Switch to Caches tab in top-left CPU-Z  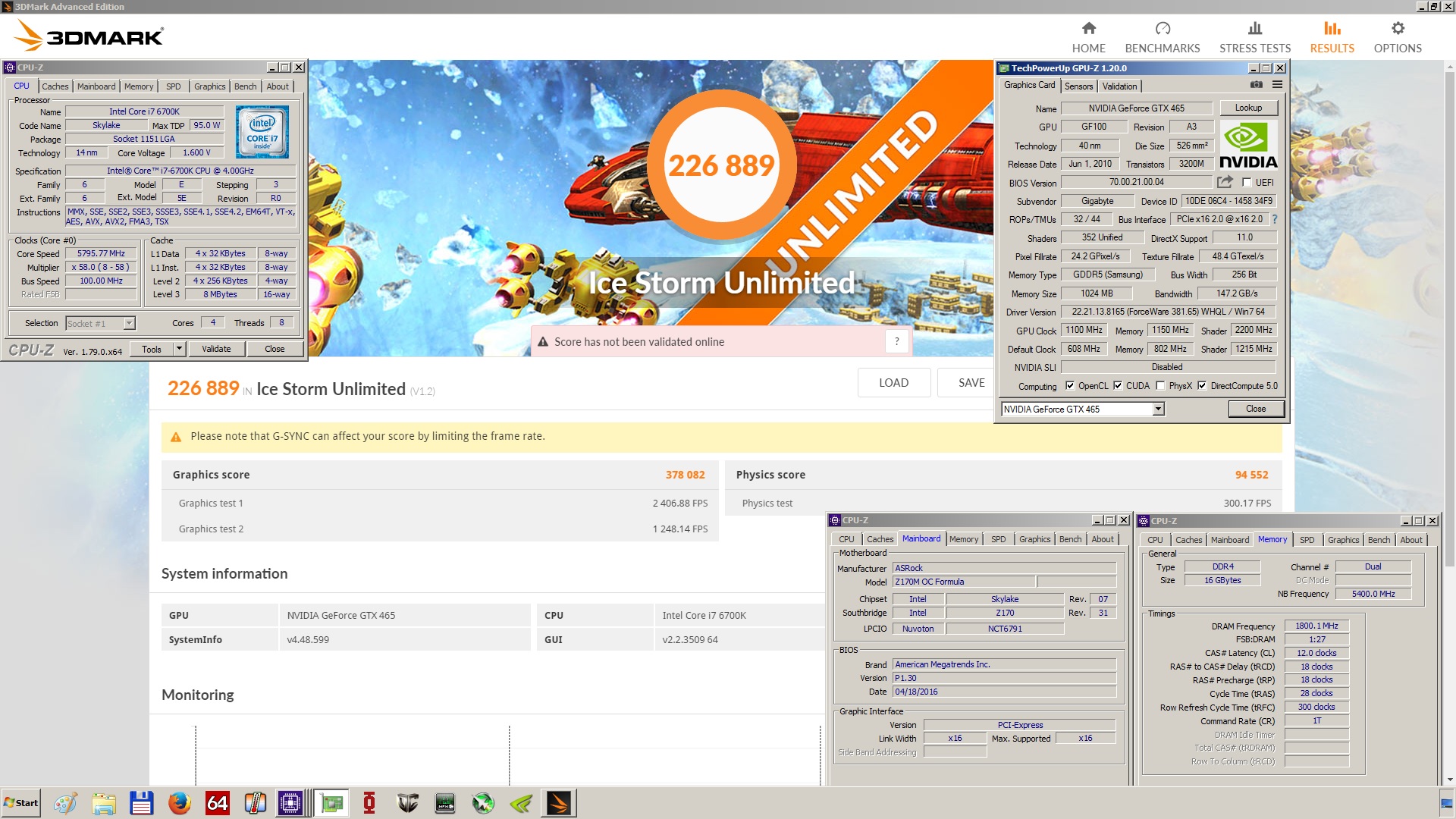[x=55, y=86]
